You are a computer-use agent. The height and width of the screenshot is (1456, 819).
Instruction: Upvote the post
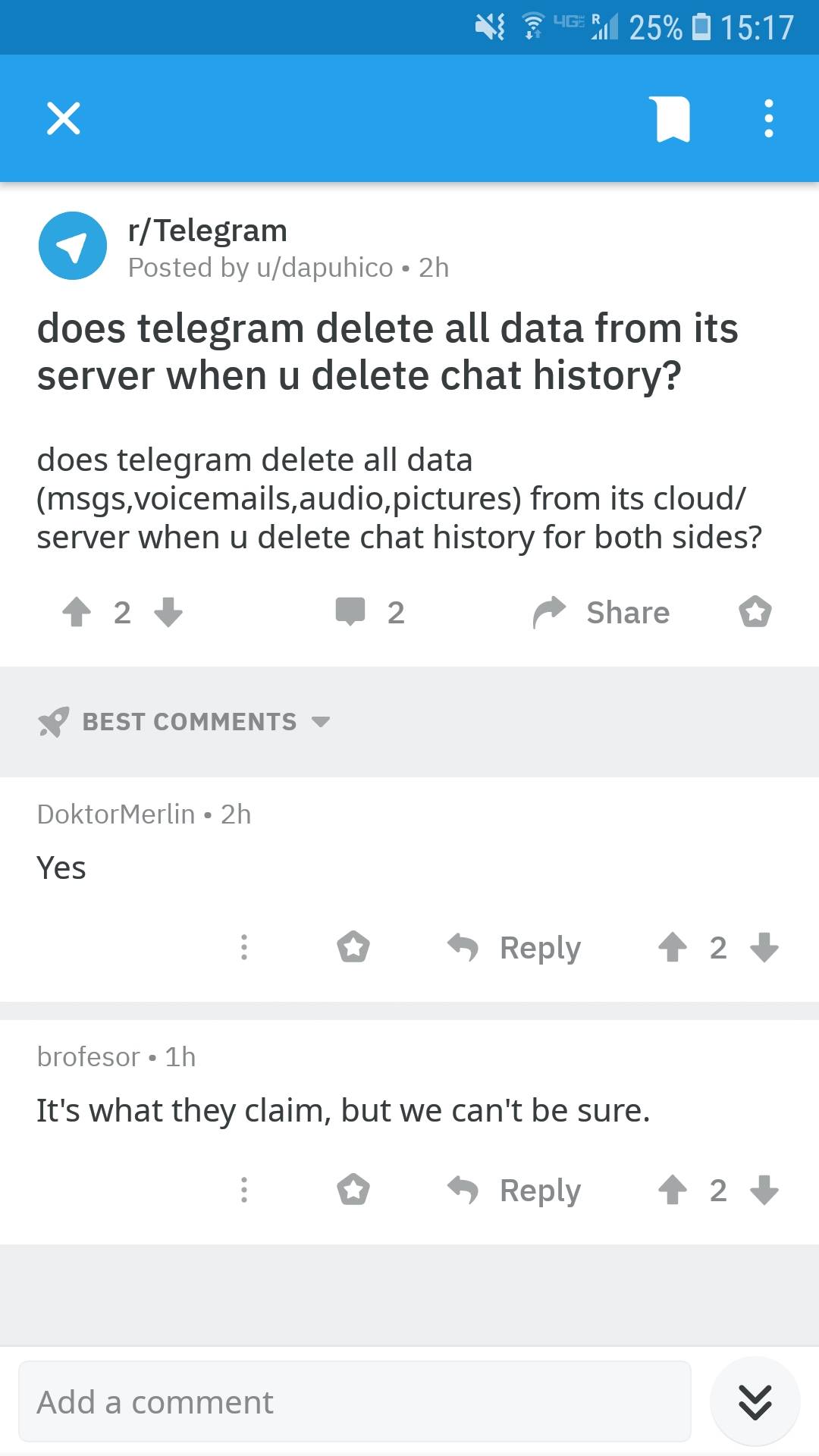(x=76, y=611)
